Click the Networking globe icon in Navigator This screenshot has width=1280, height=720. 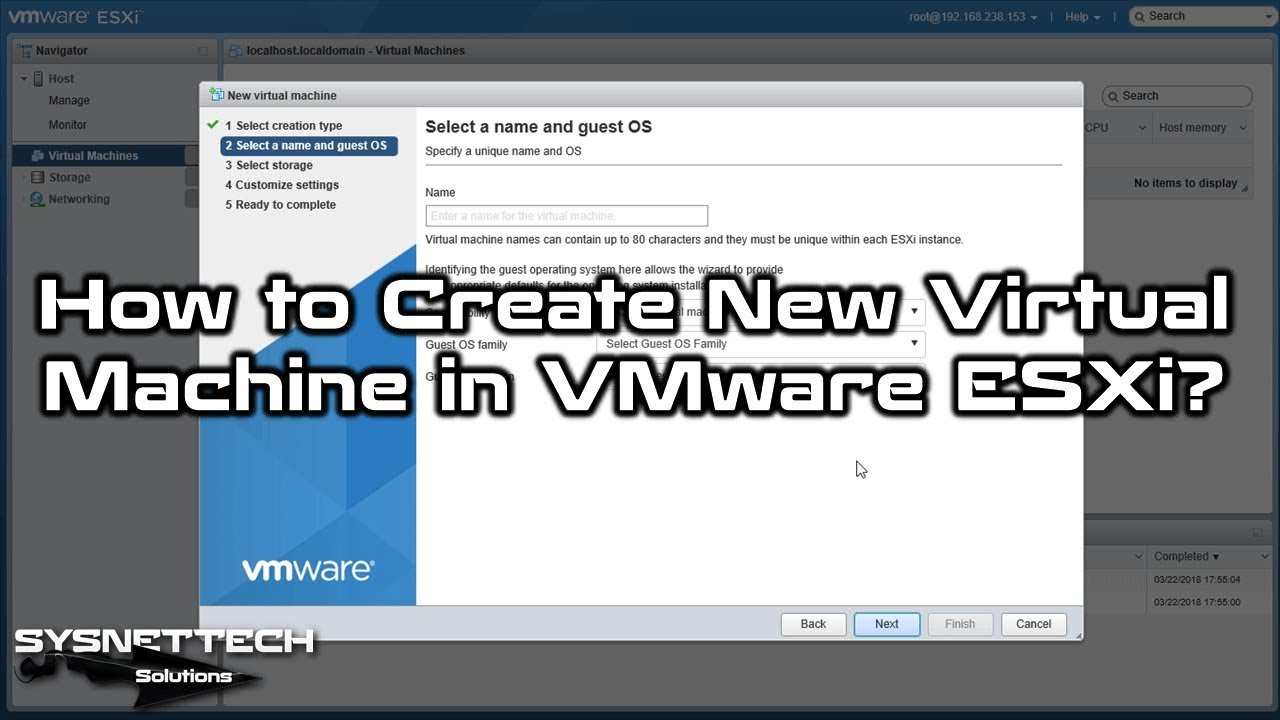point(38,199)
